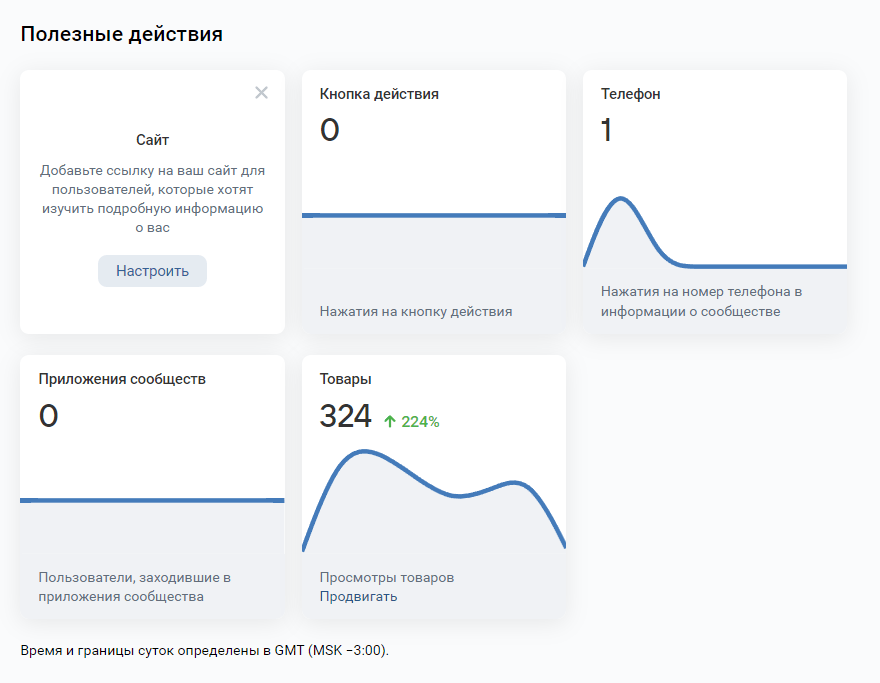Click the Просмотры товаров caption

click(x=386, y=577)
